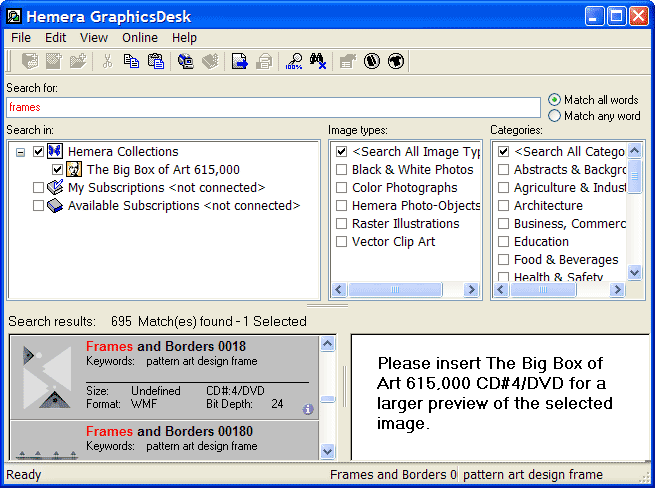655x488 pixels.
Task: Check the Available Subscriptions checkbox
Action: pos(38,205)
